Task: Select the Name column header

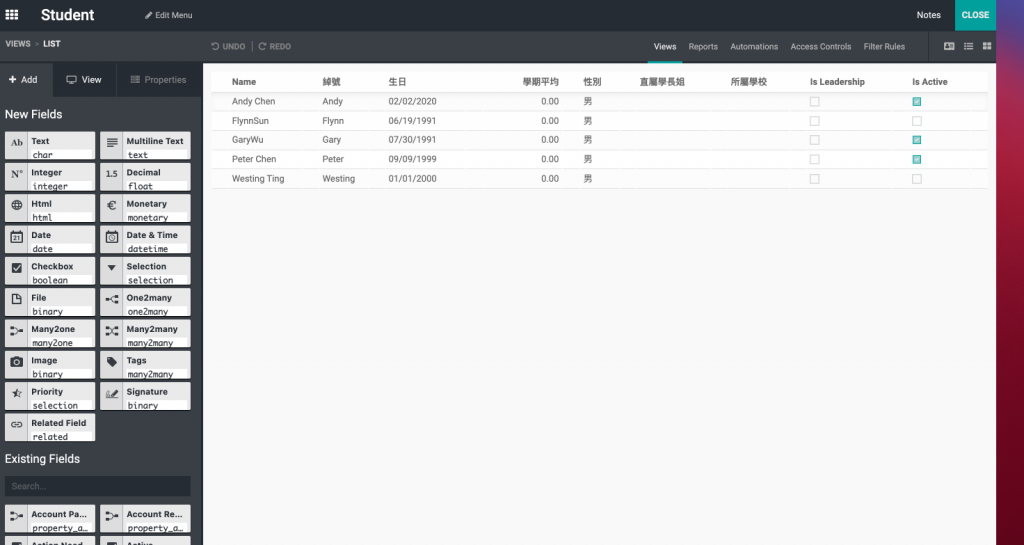Action: pyautogui.click(x=244, y=82)
